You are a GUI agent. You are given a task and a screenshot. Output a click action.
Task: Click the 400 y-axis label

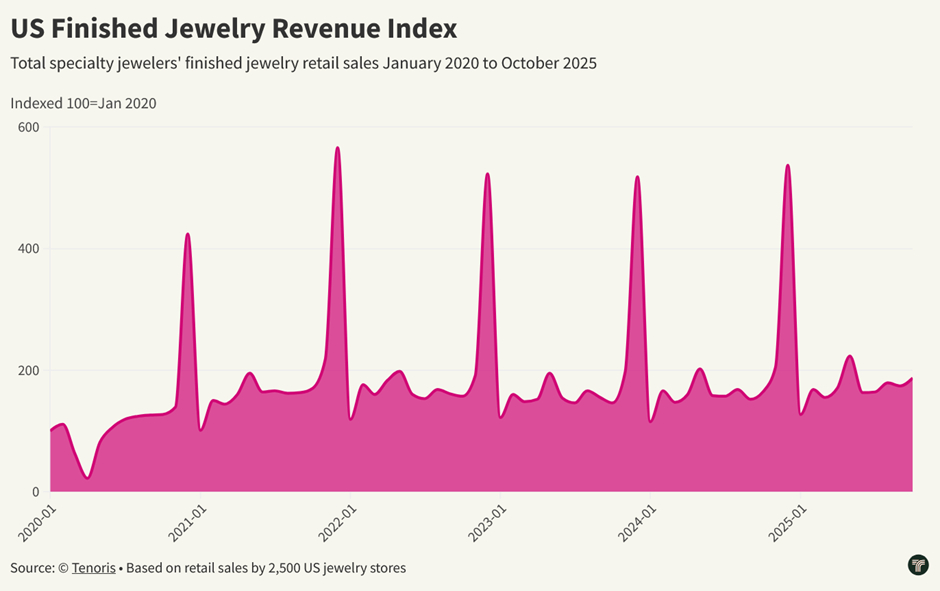click(28, 249)
